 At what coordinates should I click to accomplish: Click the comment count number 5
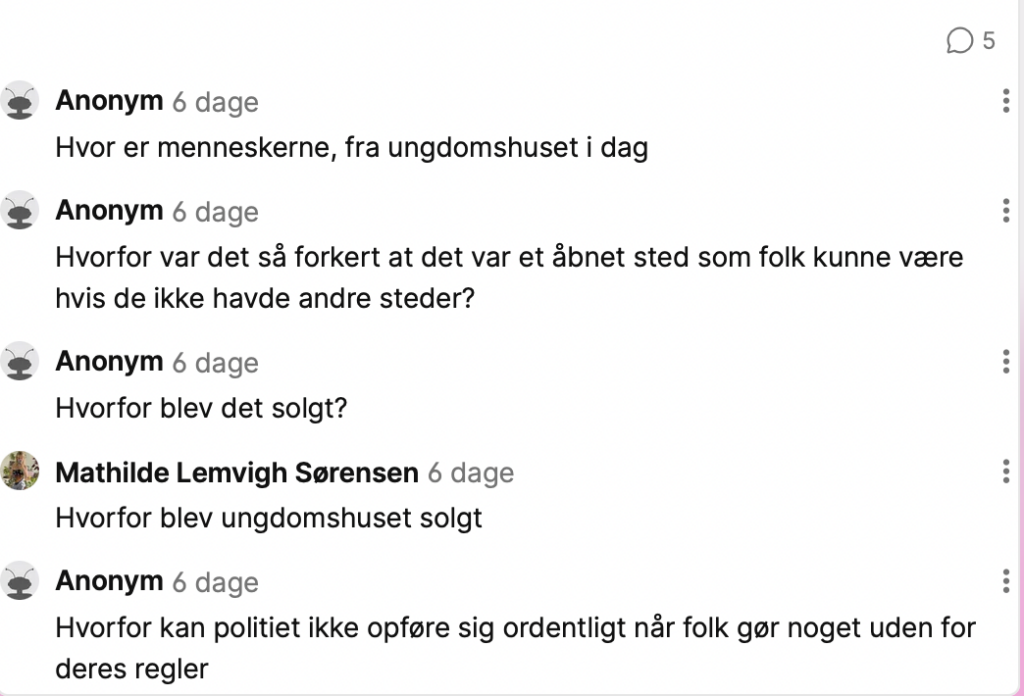pyautogui.click(x=989, y=40)
